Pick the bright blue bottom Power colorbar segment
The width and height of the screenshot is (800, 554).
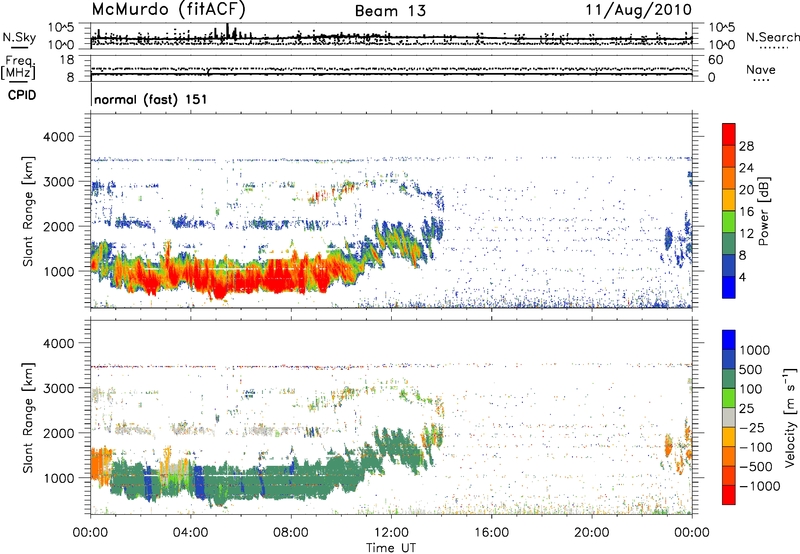point(729,287)
